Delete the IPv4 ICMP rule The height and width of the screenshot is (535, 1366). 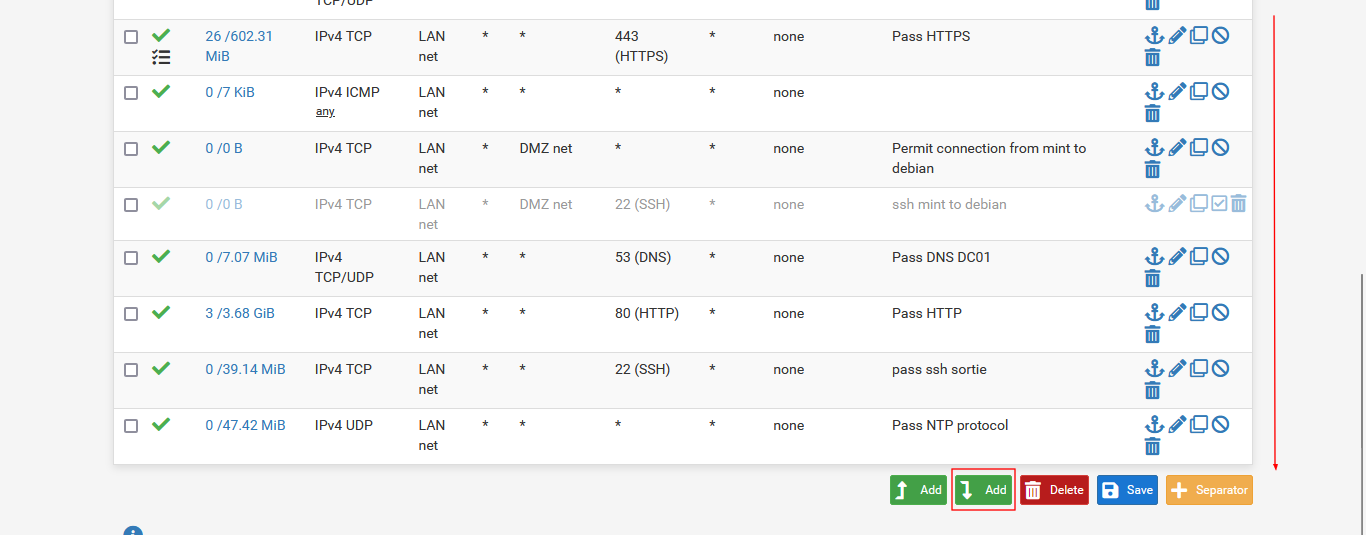(x=1153, y=113)
